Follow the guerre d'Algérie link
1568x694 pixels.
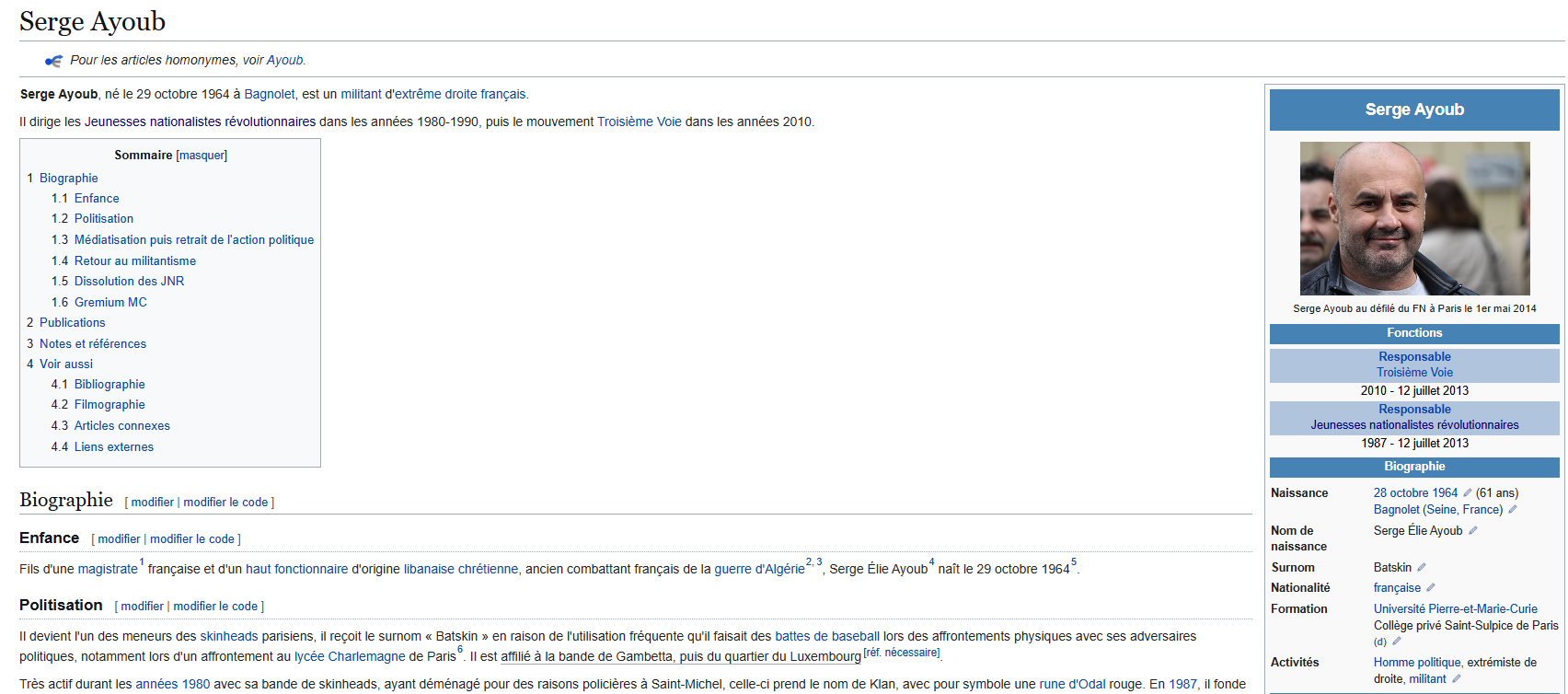[x=760, y=570]
